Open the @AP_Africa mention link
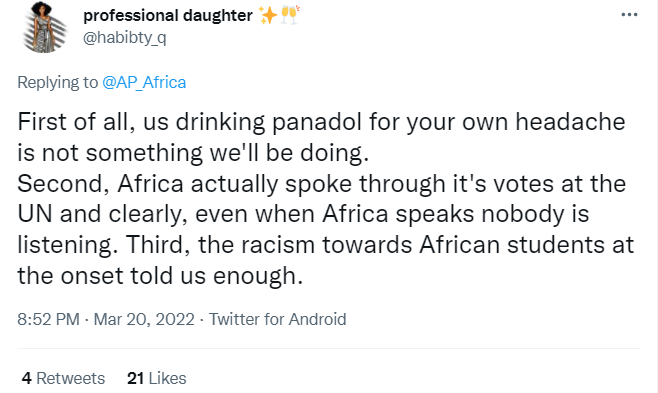 tap(144, 82)
